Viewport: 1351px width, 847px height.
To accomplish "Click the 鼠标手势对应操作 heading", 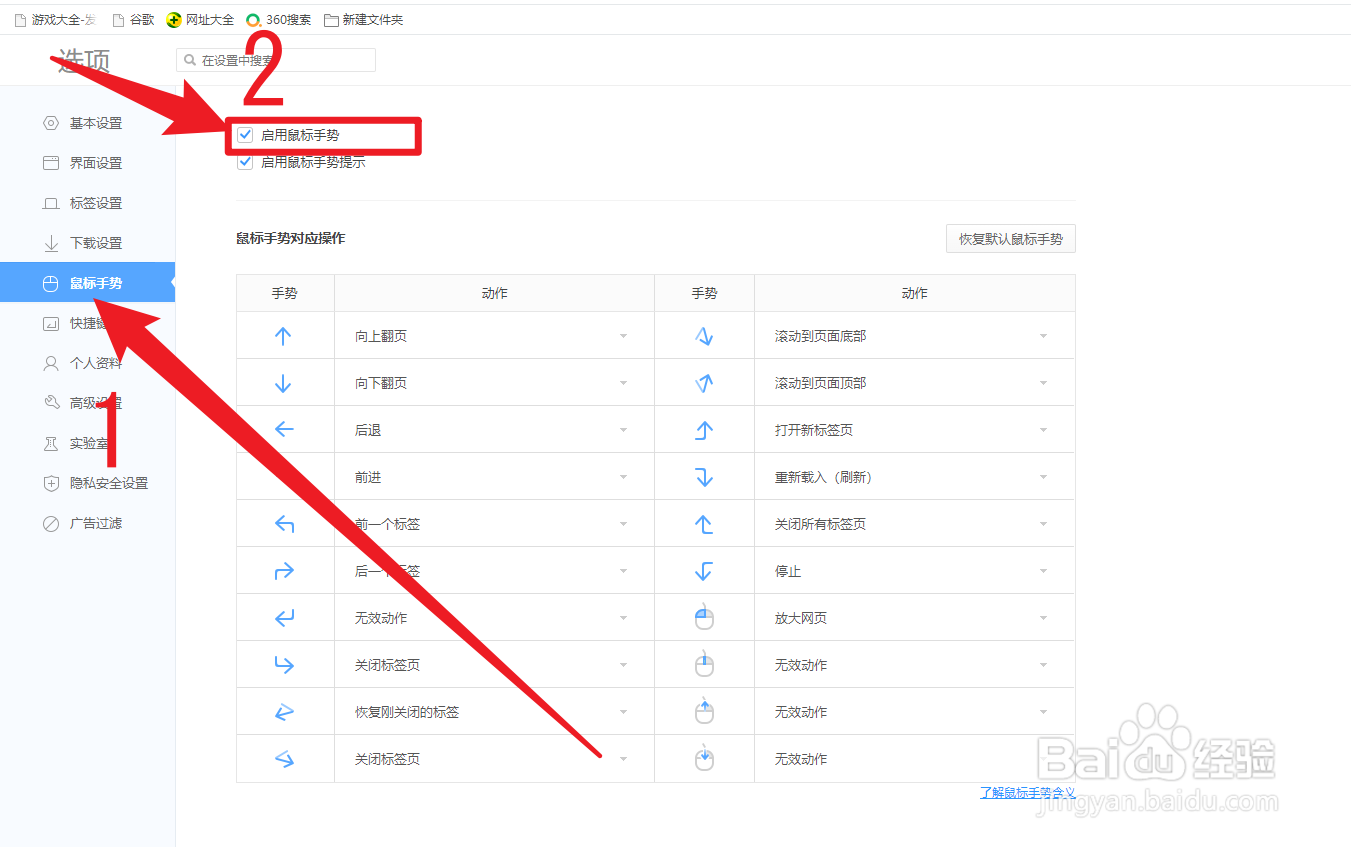I will (x=291, y=239).
